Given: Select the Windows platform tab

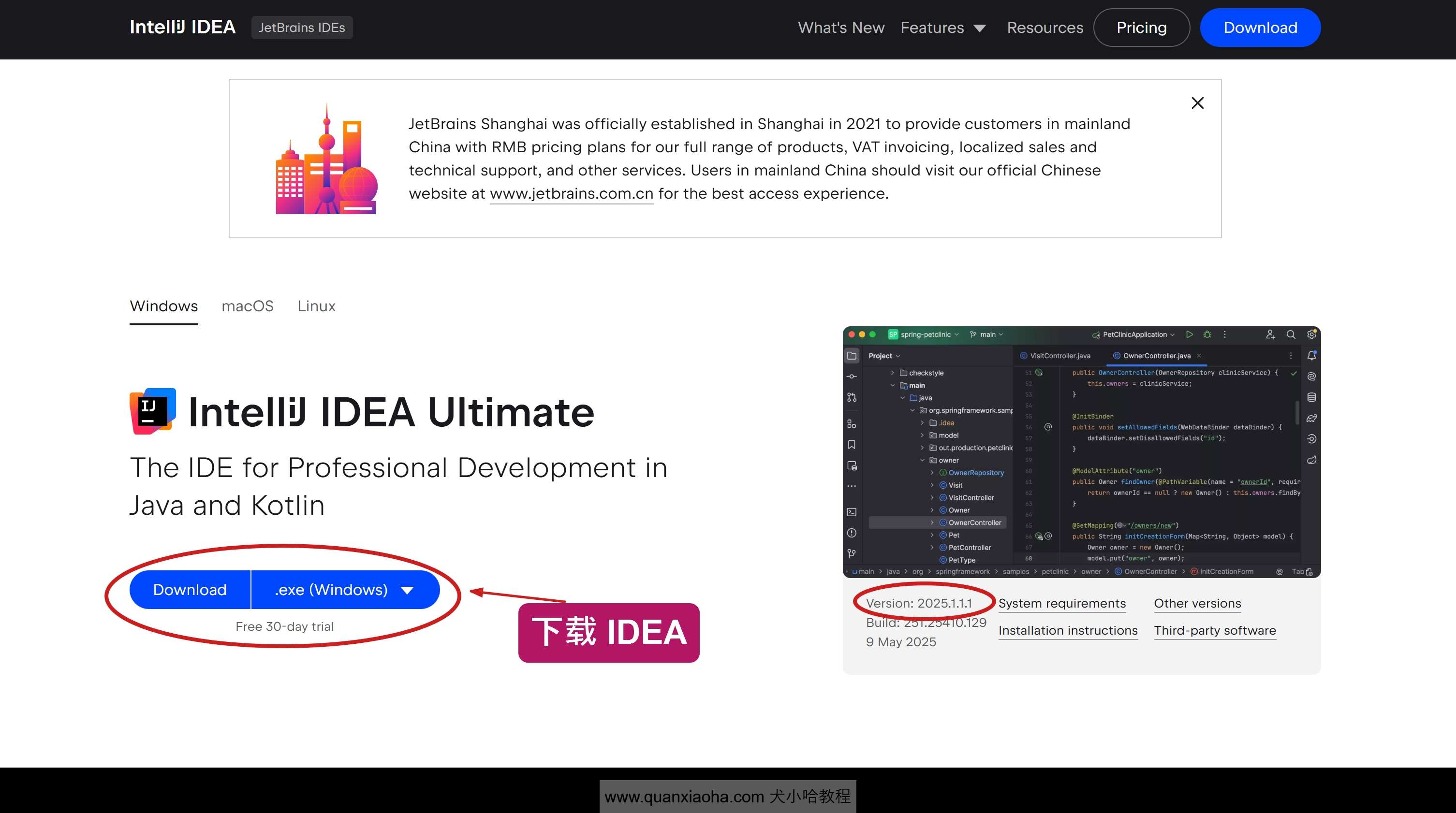Looking at the screenshot, I should (164, 306).
